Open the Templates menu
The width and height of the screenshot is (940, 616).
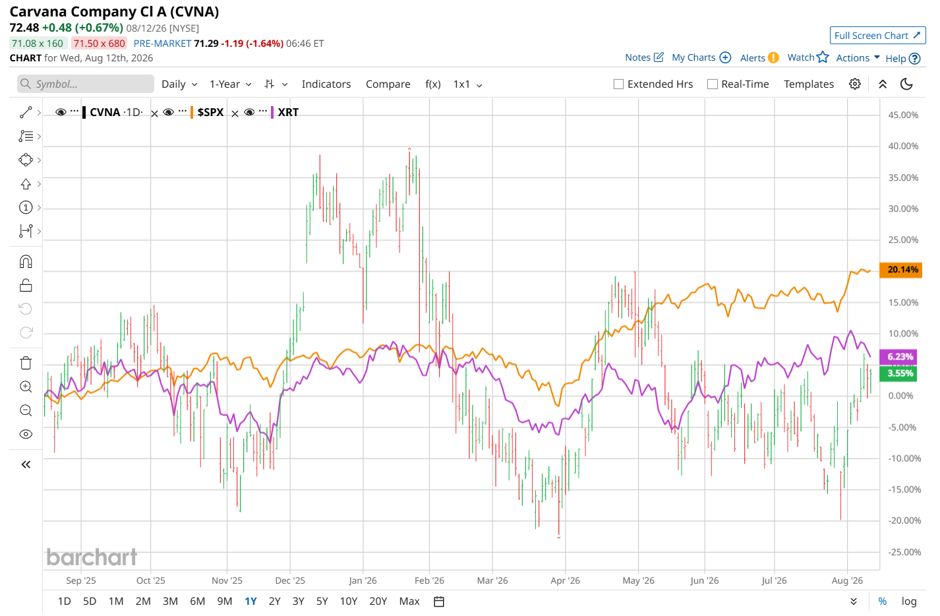coord(809,84)
